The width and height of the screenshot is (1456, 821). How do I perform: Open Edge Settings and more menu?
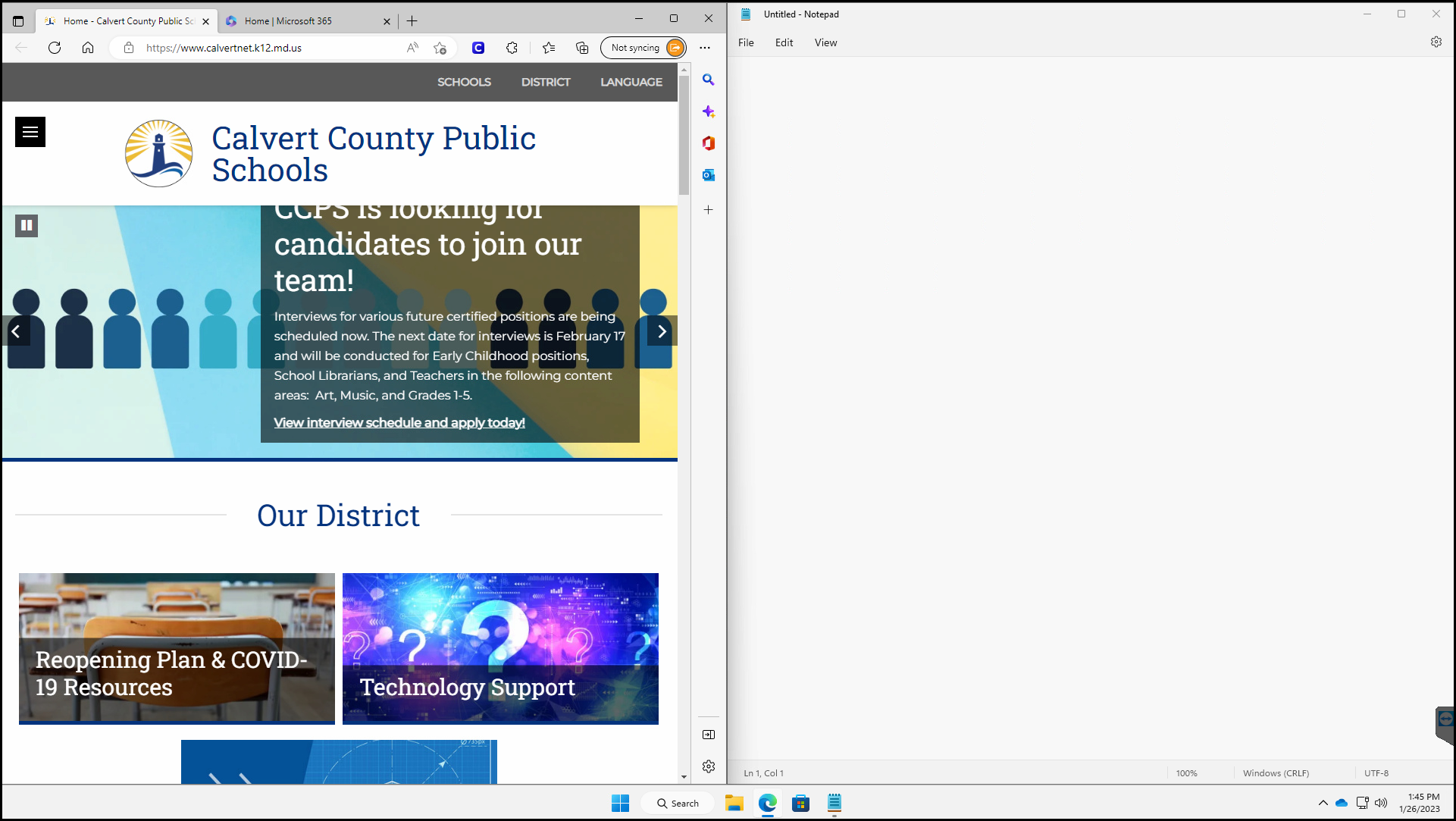[x=705, y=48]
